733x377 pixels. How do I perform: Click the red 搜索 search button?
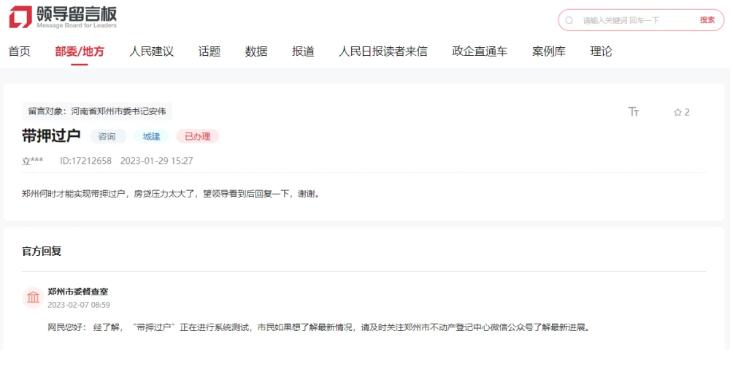[x=707, y=20]
